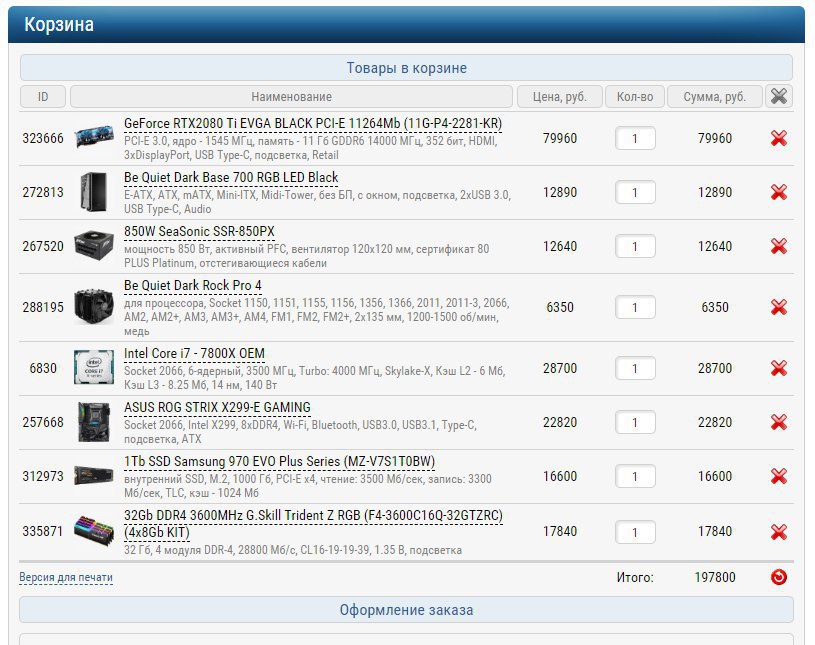The width and height of the screenshot is (815, 645).
Task: Click the 'Цена, руб.' column header
Action: coord(560,97)
